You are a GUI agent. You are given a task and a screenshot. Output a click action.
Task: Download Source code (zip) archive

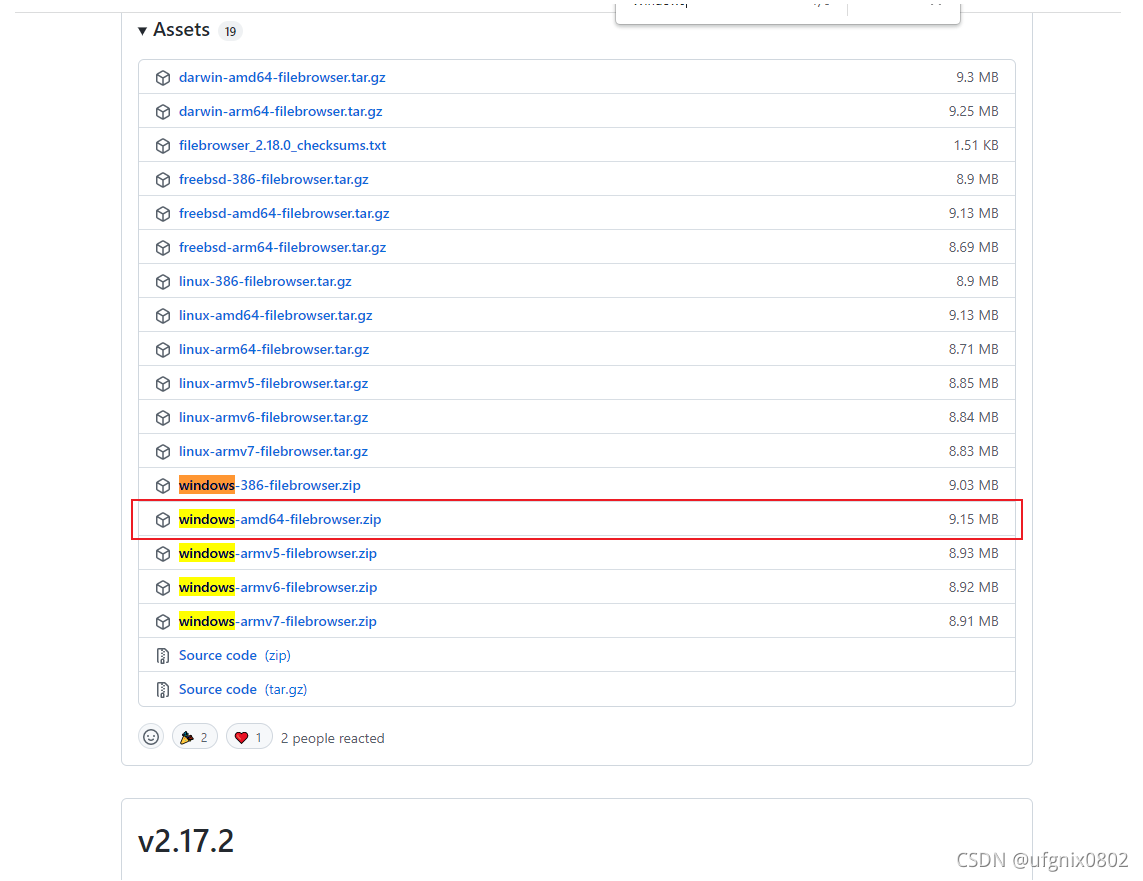tap(235, 655)
